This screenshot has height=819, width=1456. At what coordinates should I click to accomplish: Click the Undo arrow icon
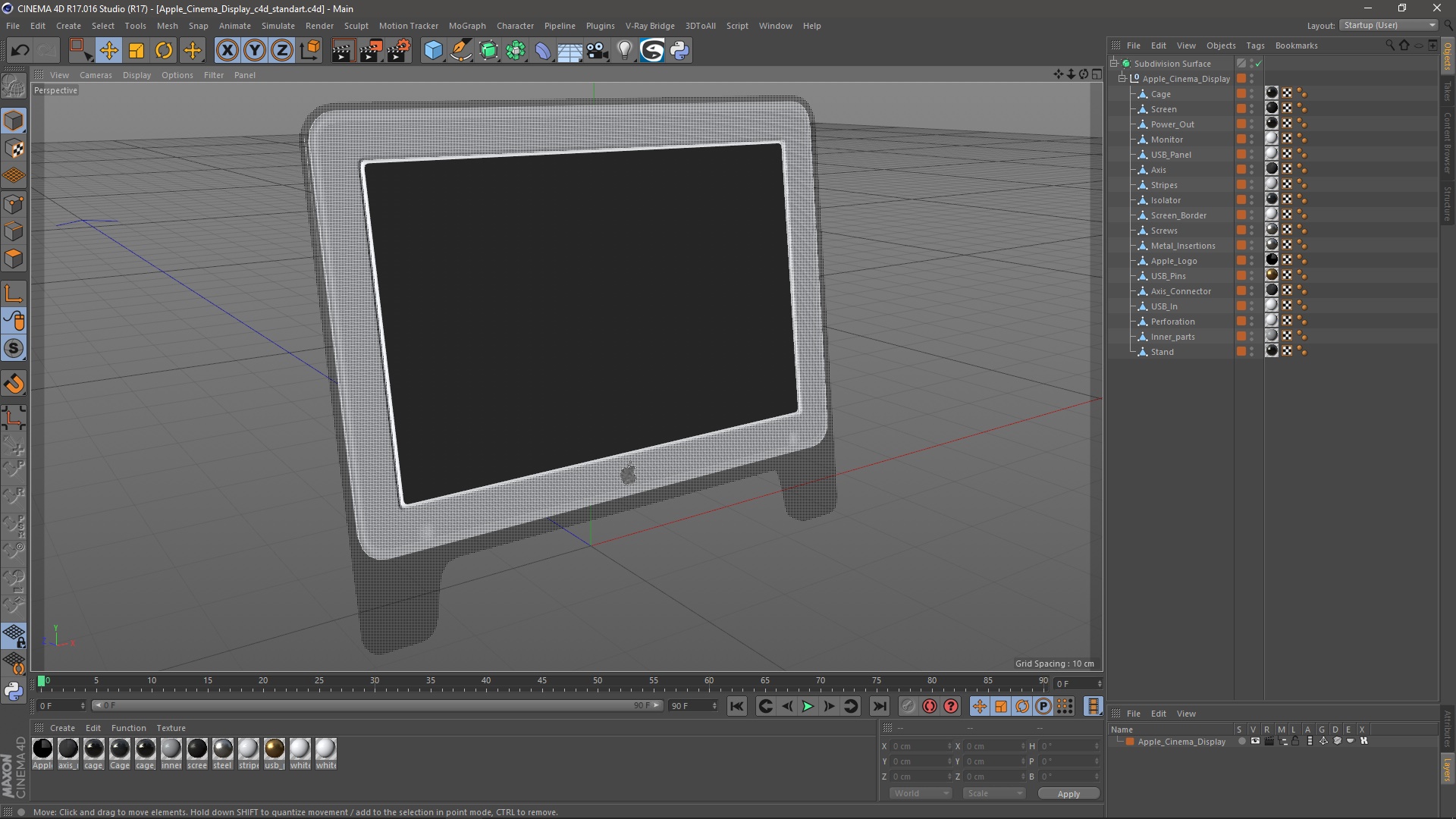[20, 51]
